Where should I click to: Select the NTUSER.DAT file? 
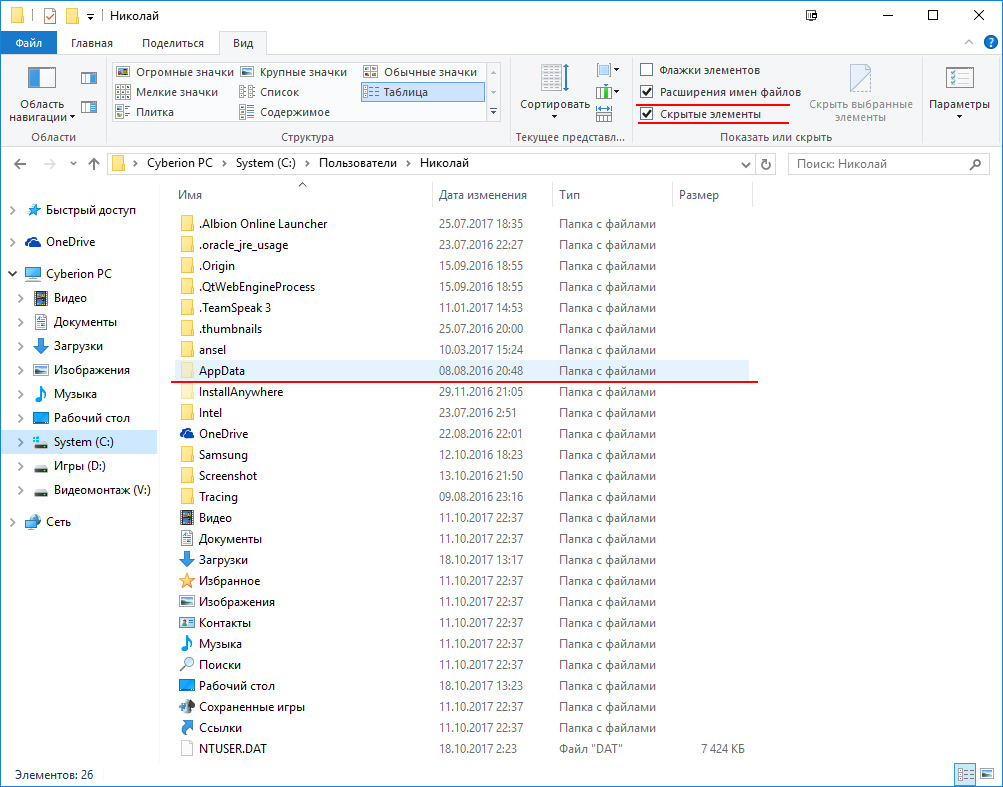click(x=232, y=749)
